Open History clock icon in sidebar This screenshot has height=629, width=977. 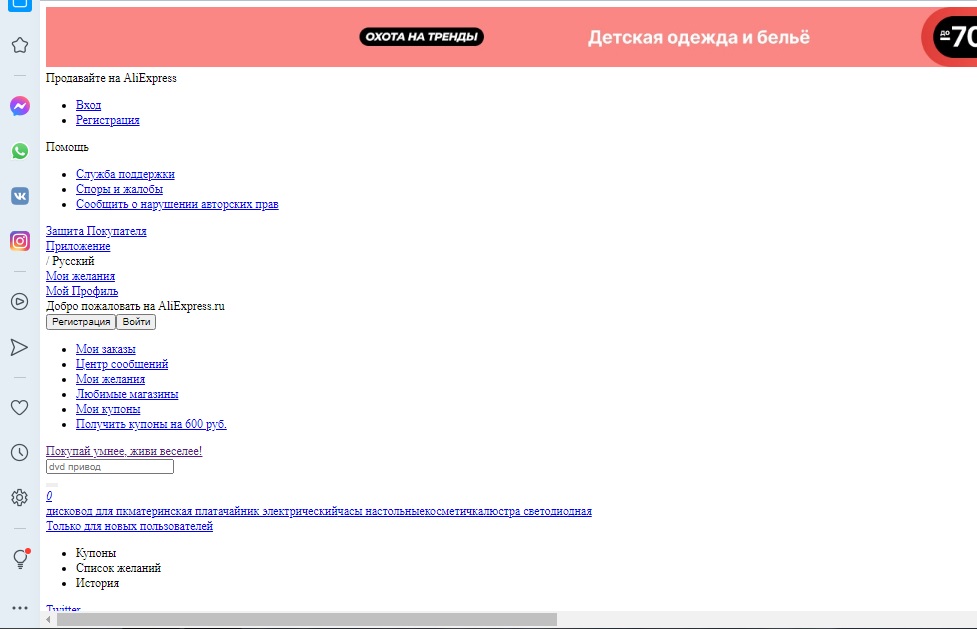[x=20, y=453]
